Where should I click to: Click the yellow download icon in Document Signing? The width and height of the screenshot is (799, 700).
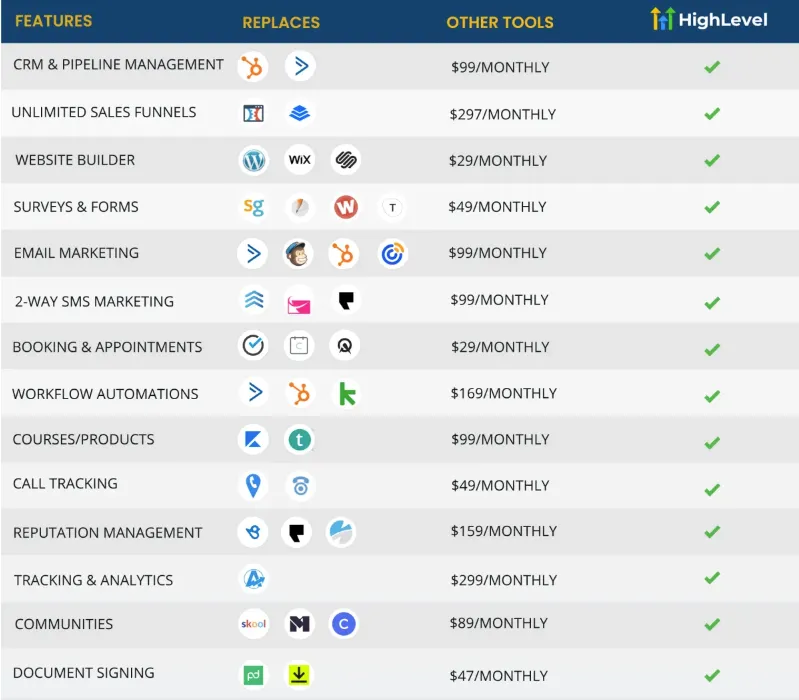[299, 675]
